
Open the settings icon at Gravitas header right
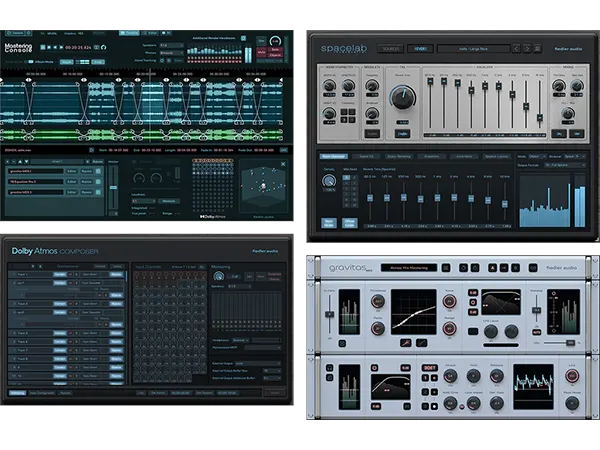(x=533, y=268)
